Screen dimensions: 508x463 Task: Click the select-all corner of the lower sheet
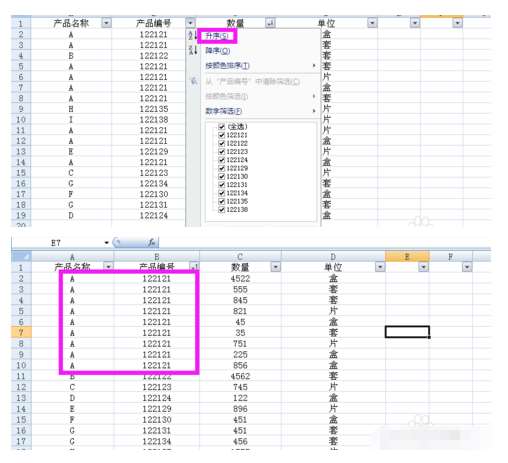[22, 256]
